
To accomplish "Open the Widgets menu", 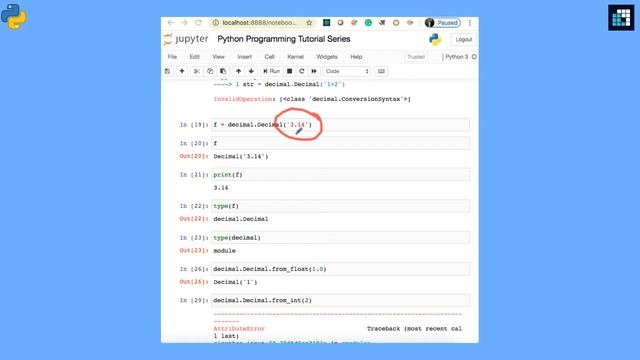I will 327,57.
